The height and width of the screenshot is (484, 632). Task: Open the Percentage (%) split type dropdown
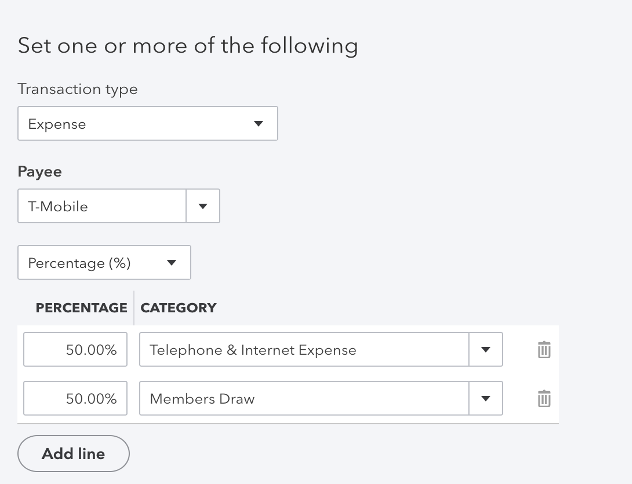point(104,263)
